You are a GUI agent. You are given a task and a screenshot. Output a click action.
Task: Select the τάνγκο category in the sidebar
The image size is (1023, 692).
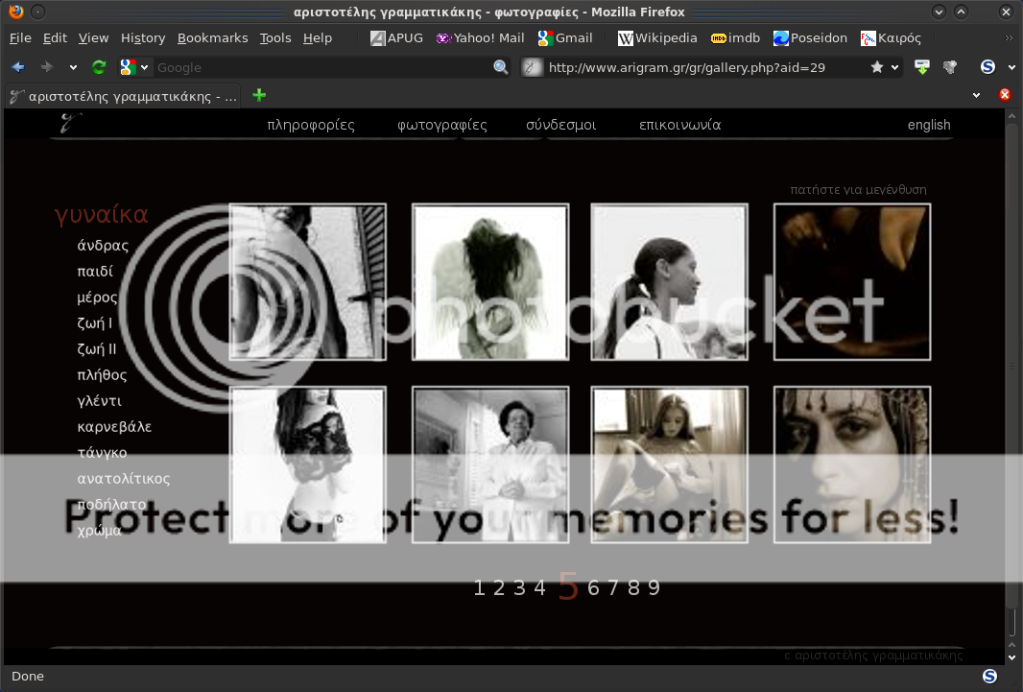[x=102, y=452]
